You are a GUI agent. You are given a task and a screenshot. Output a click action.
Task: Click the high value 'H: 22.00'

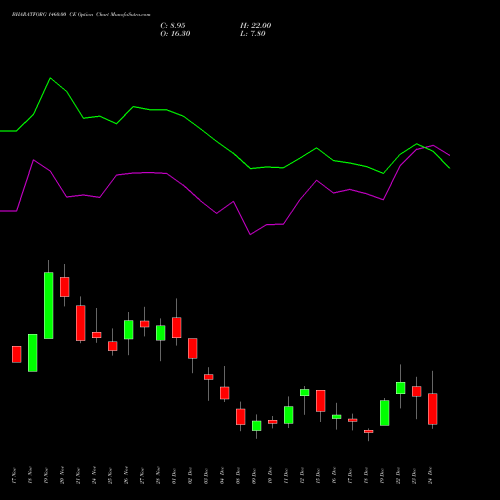(256, 26)
